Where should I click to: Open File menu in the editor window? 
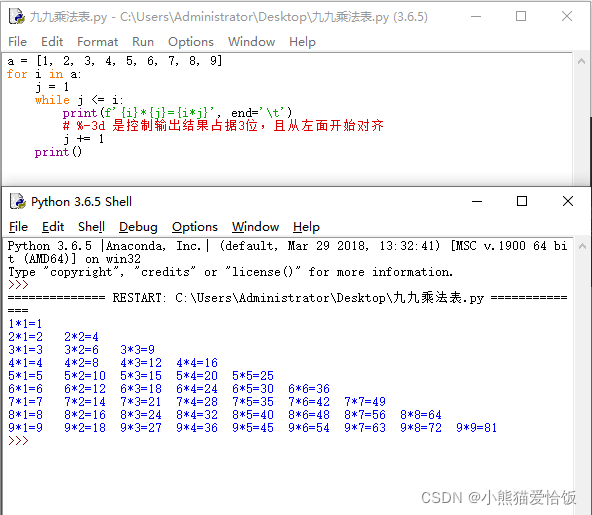pos(17,42)
